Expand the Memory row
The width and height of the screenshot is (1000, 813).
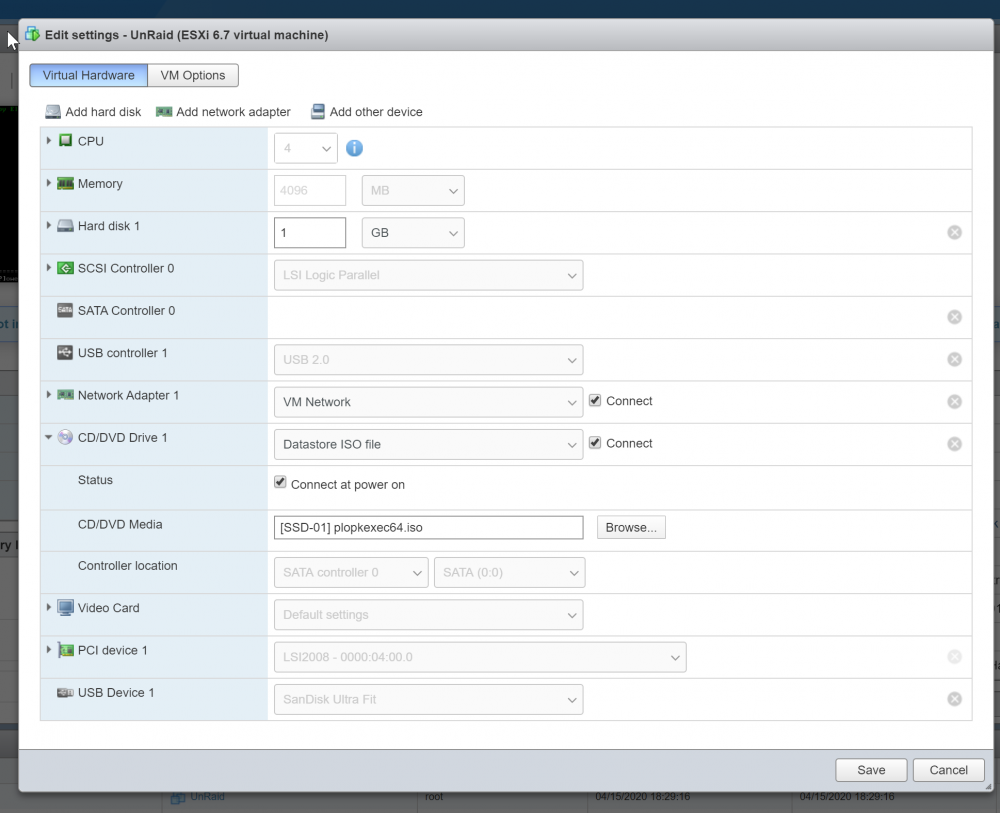point(48,183)
